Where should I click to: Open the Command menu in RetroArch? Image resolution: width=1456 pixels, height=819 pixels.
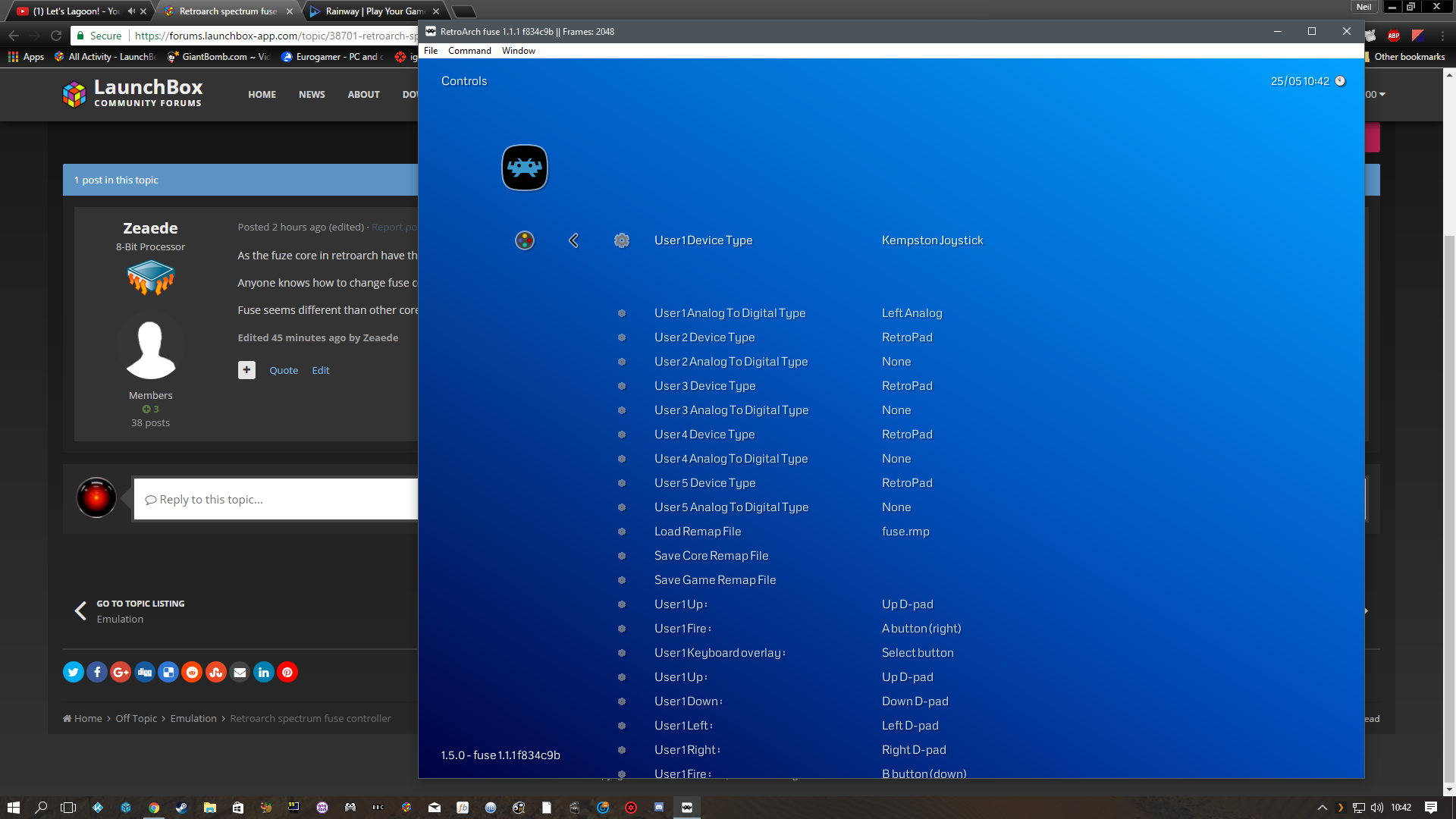[x=469, y=51]
